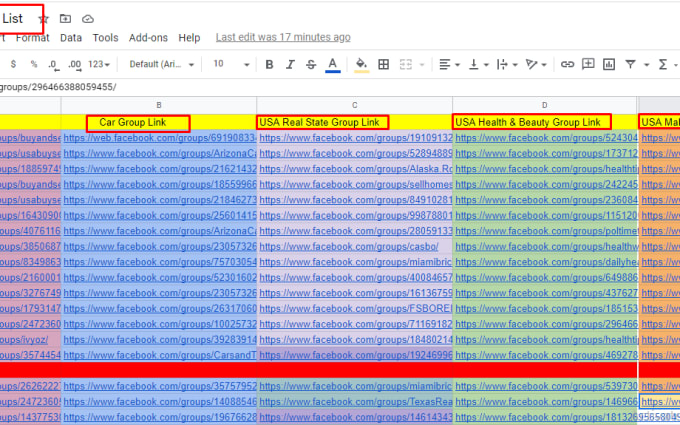Insert a comment via toolbar
The height and width of the screenshot is (425, 680).
pyautogui.click(x=588, y=65)
